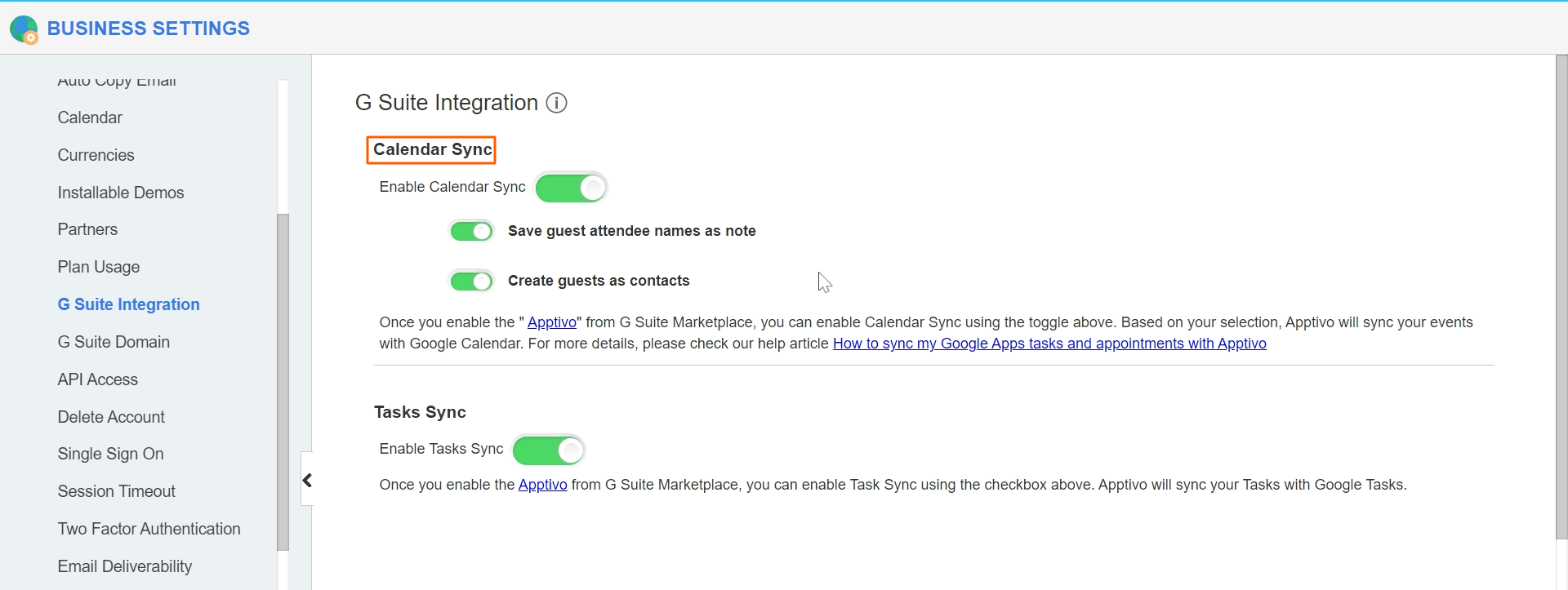Click Apptivo link in Calendar Sync description

pos(552,322)
